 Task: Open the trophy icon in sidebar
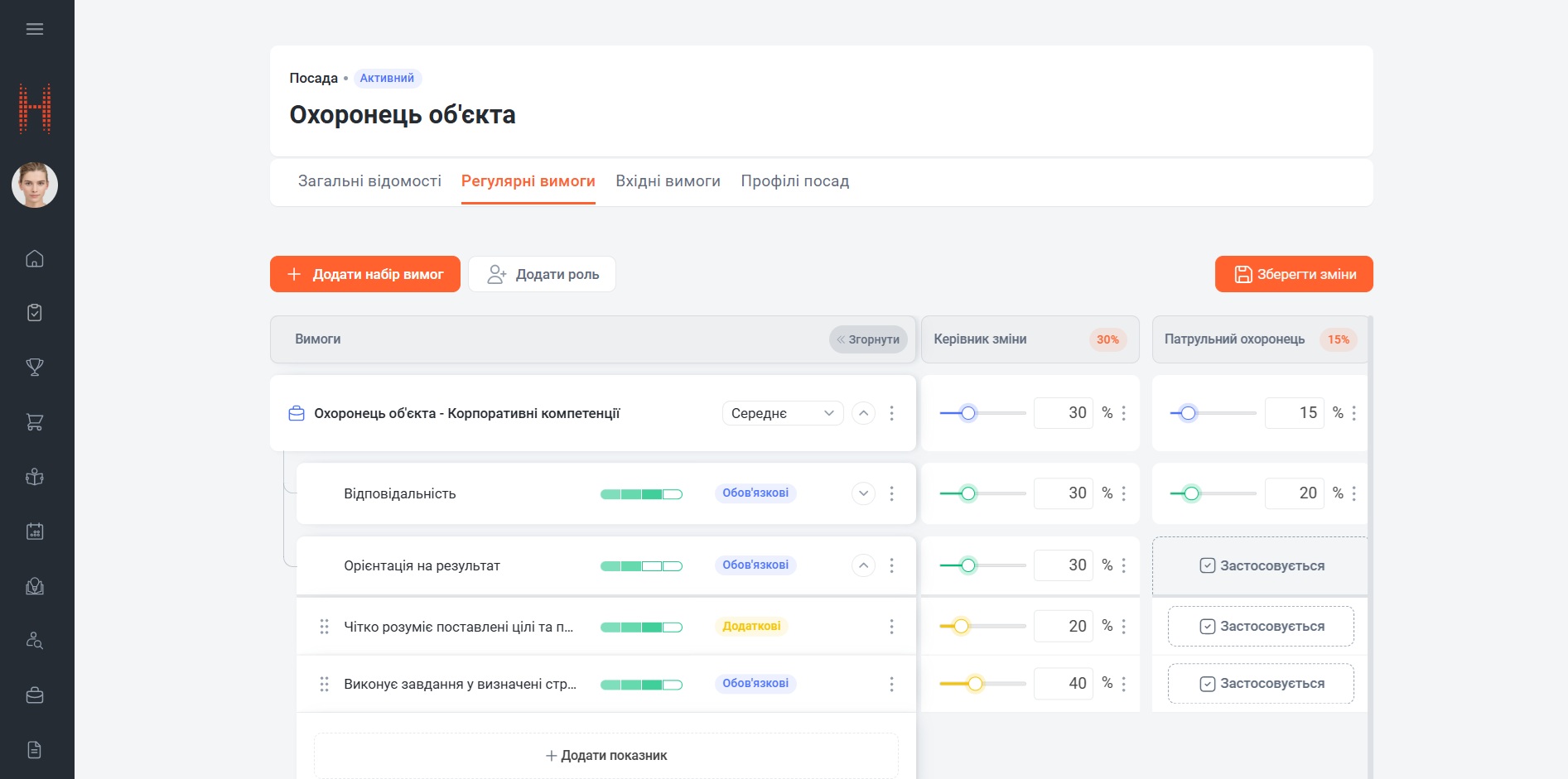tap(35, 367)
